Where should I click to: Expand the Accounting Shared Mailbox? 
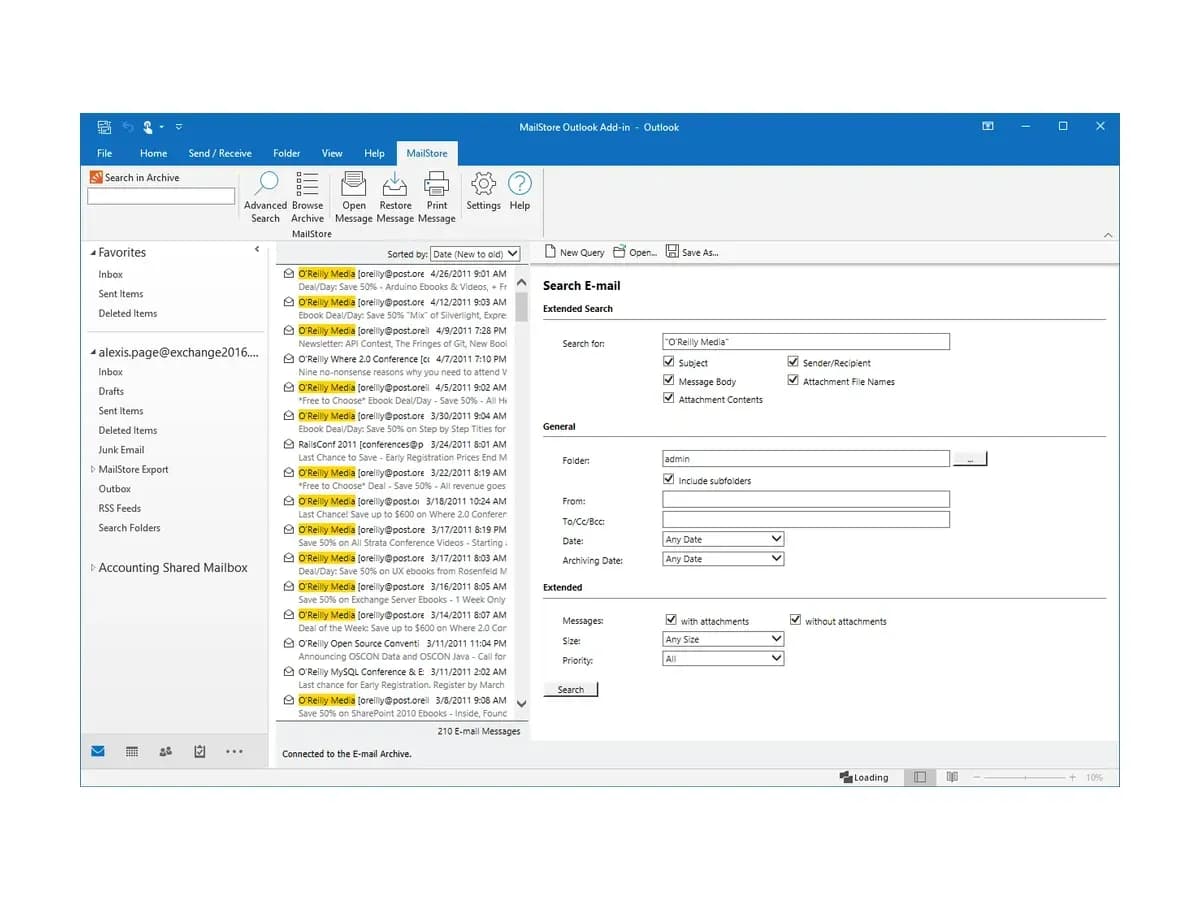pyautogui.click(x=93, y=568)
